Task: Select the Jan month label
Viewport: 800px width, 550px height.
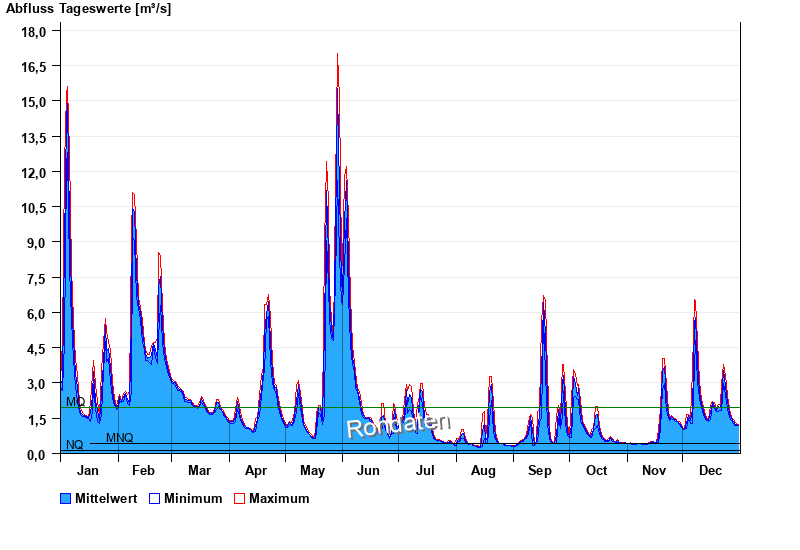Action: pyautogui.click(x=88, y=470)
